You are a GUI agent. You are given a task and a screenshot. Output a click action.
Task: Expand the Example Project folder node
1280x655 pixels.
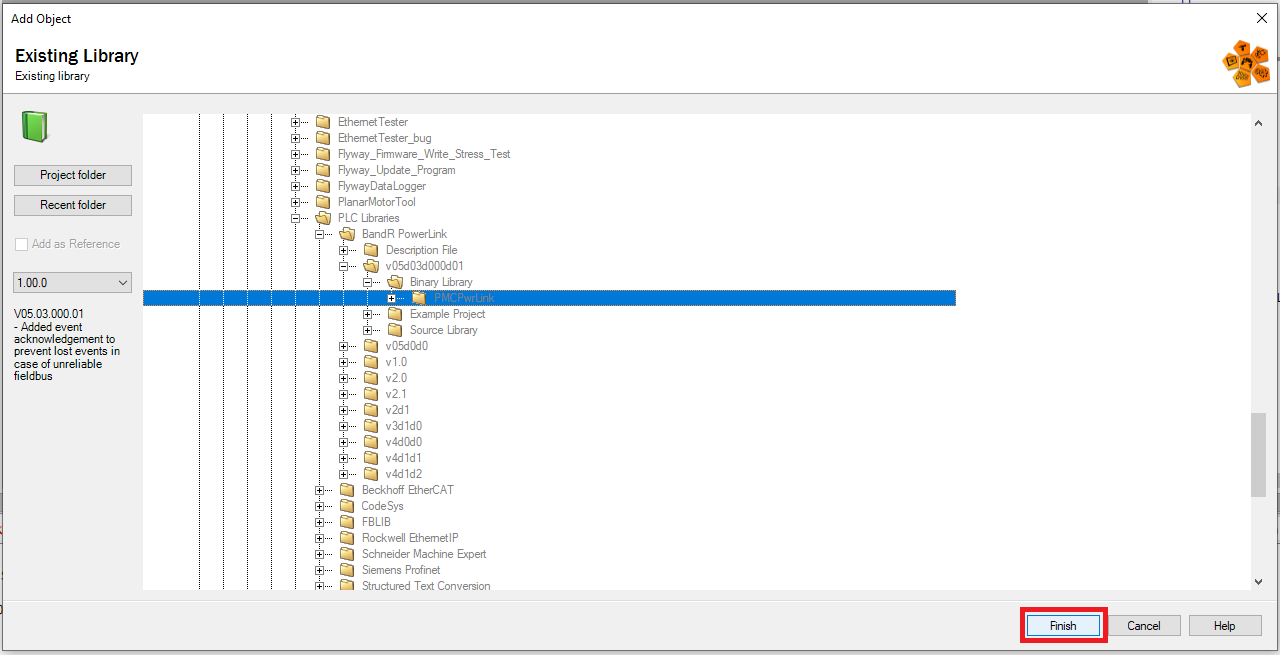tap(368, 314)
